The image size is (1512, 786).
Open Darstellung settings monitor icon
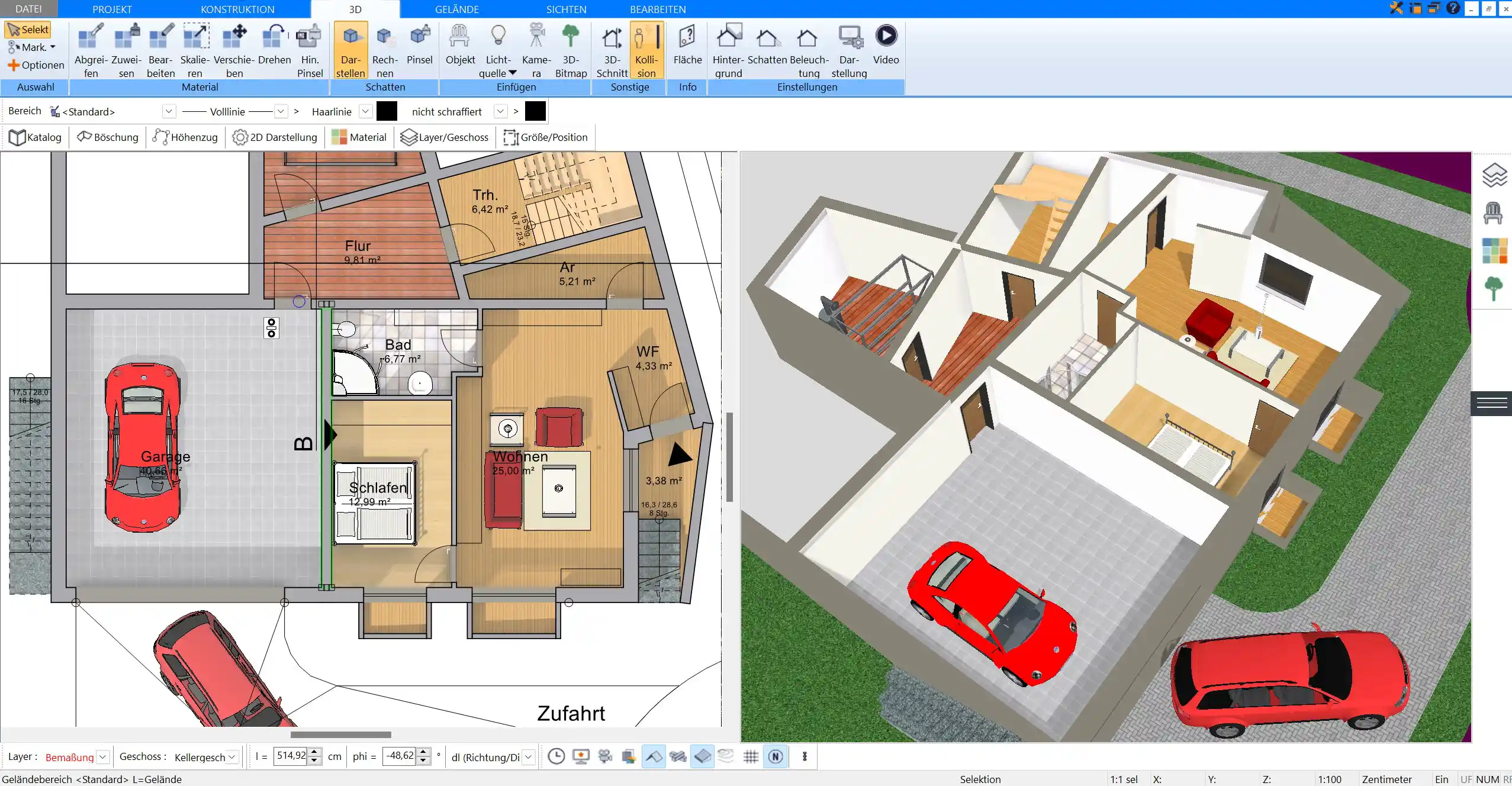click(x=849, y=50)
